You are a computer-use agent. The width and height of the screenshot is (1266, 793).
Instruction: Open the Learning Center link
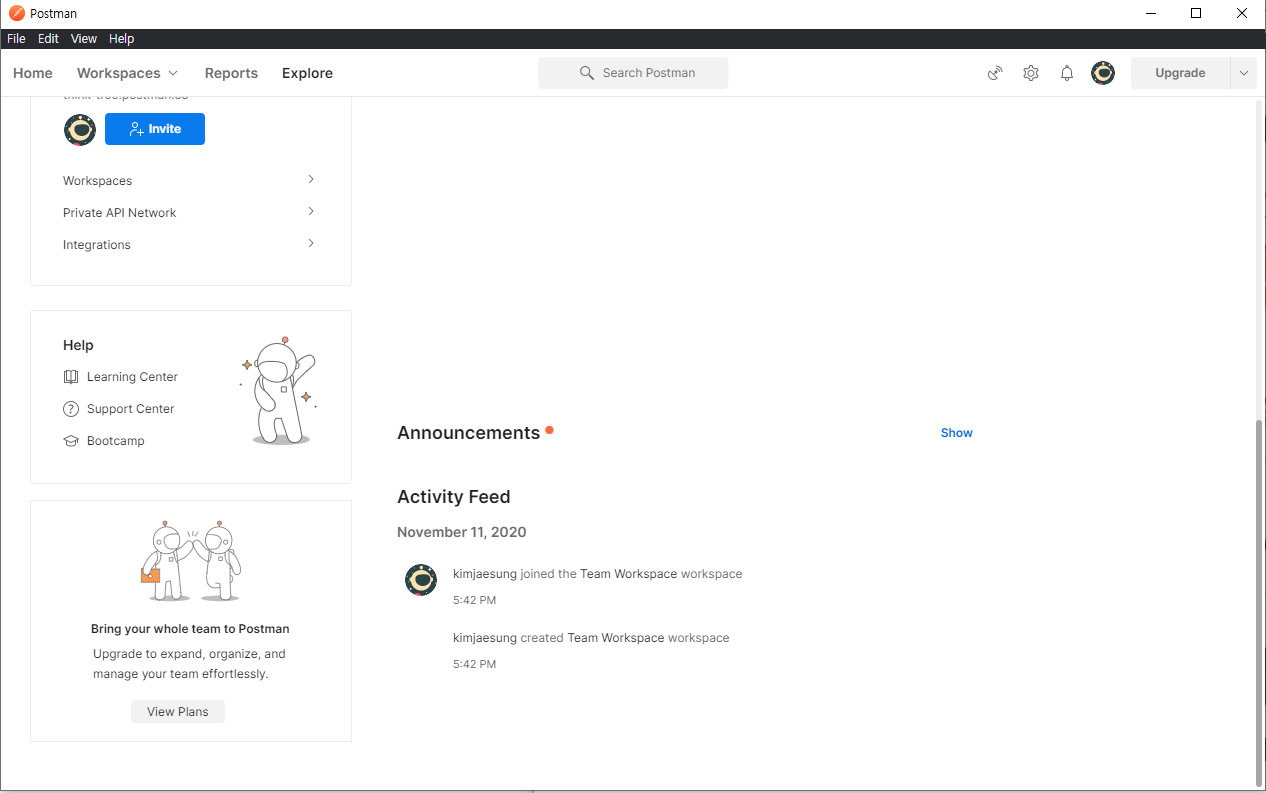[x=132, y=377]
